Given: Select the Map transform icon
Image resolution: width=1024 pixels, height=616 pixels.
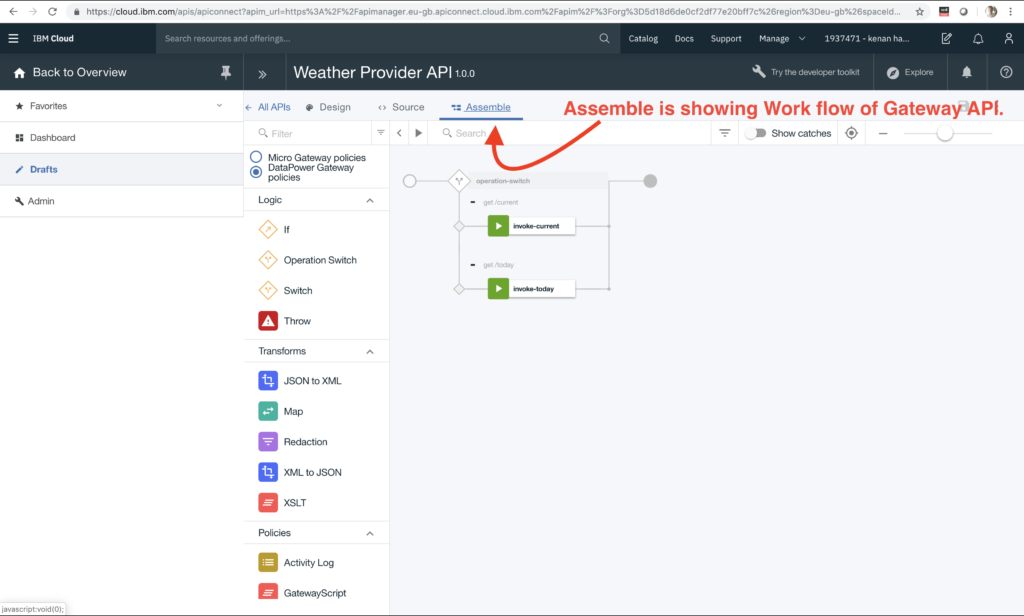Looking at the screenshot, I should pos(268,412).
